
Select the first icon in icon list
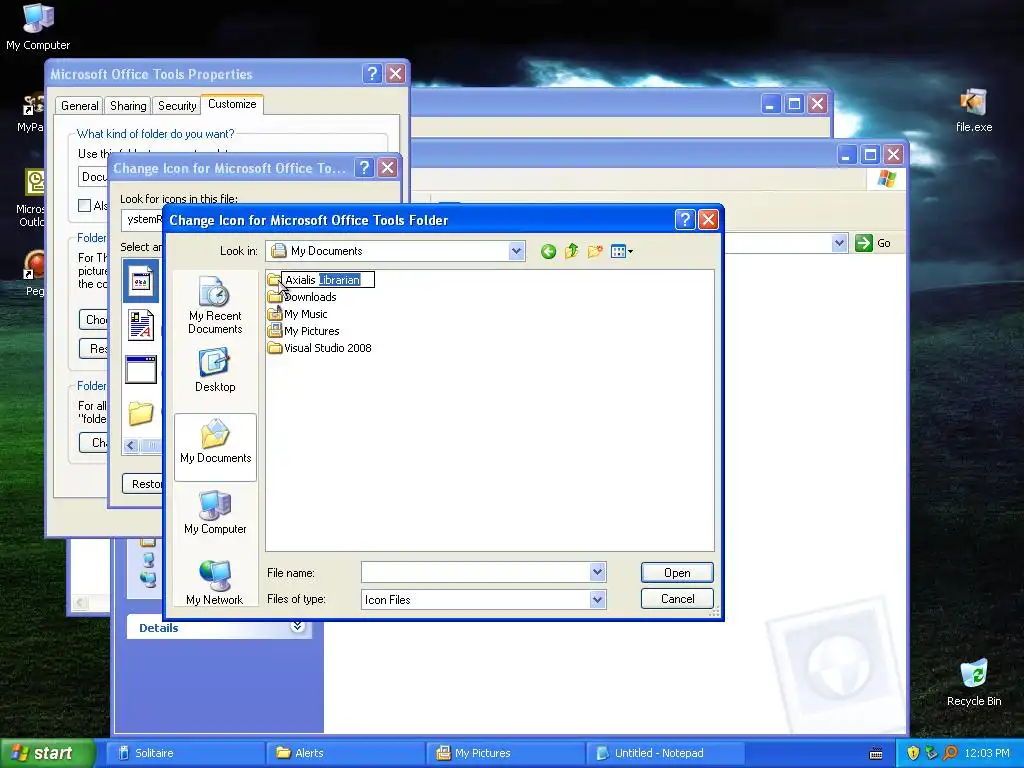point(141,281)
